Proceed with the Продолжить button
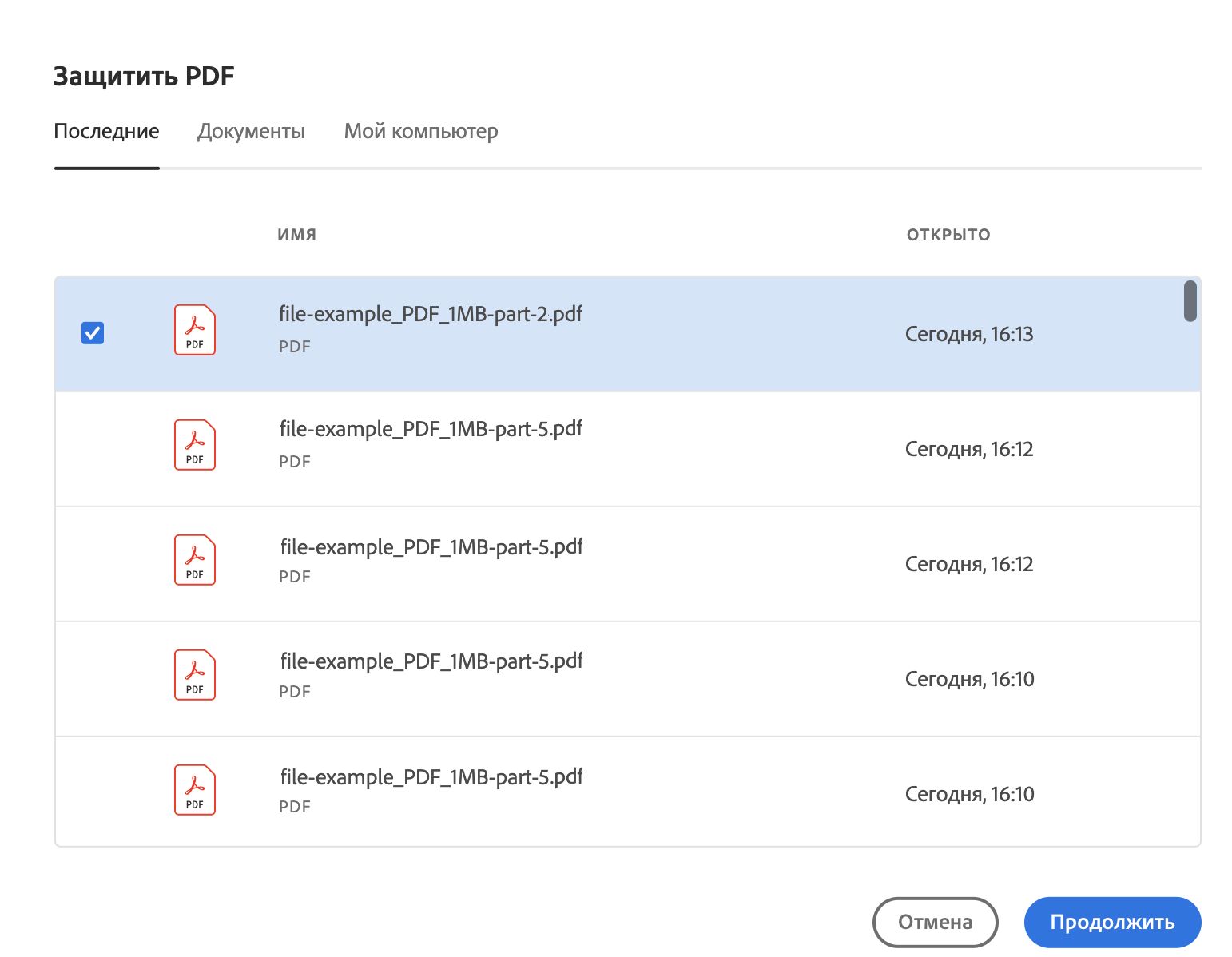1232x957 pixels. tap(1112, 922)
